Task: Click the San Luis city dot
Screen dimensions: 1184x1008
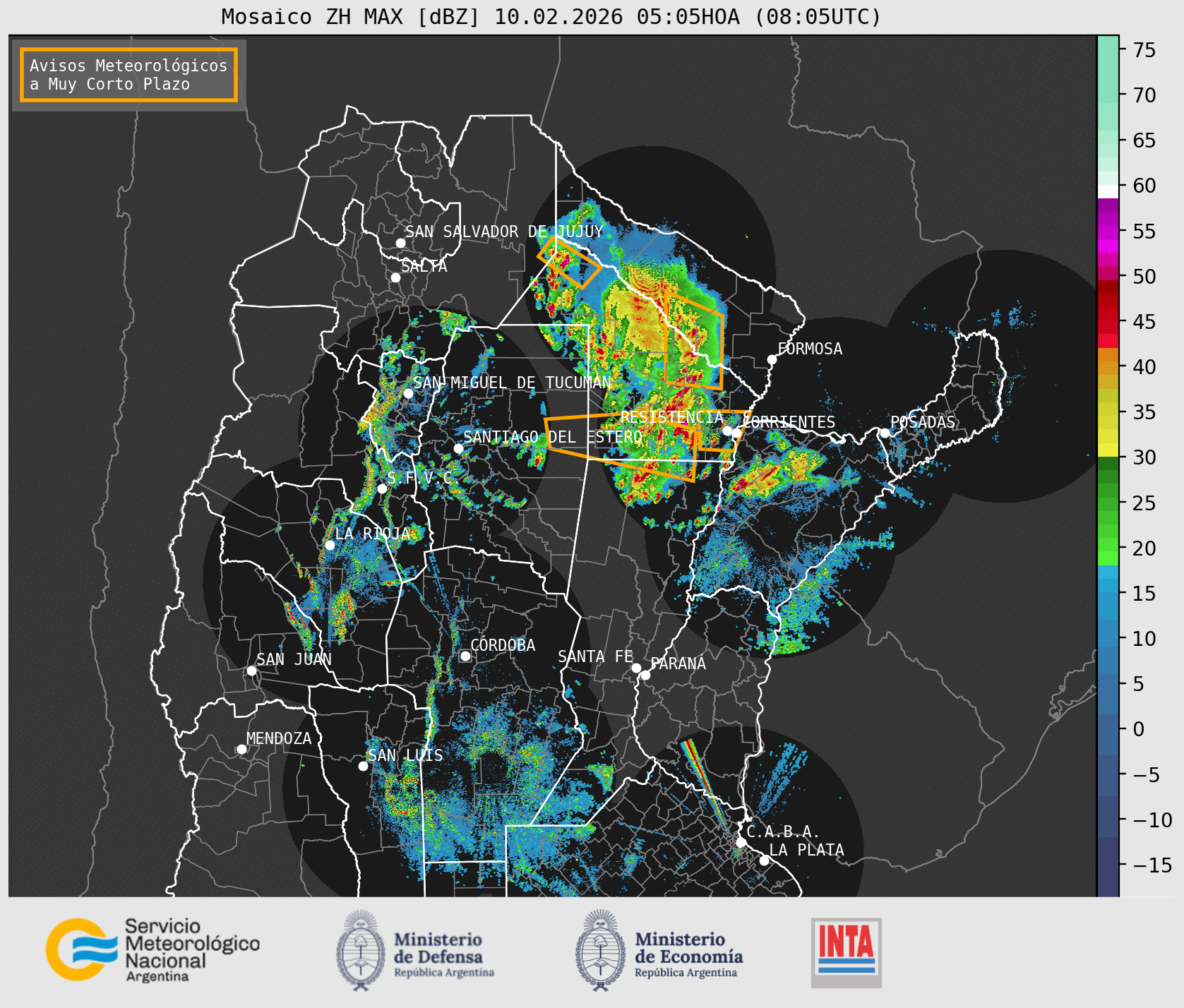Action: click(363, 766)
